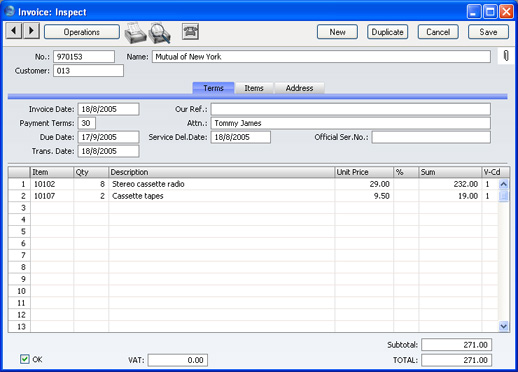Click description Stereo cassette radio
518x372 pixels.
tap(148, 184)
